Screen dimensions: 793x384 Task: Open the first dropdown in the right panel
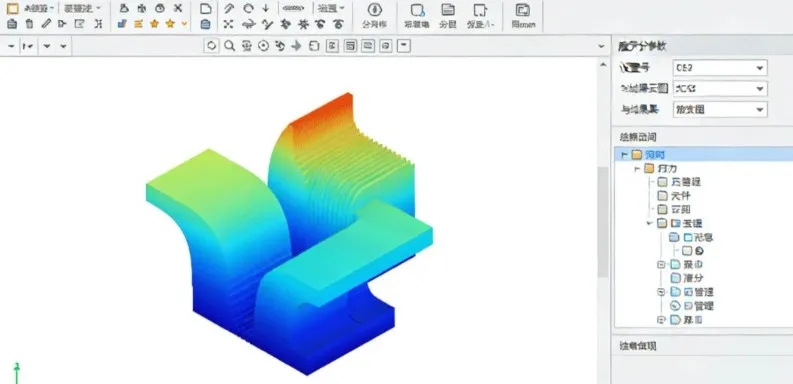720,68
